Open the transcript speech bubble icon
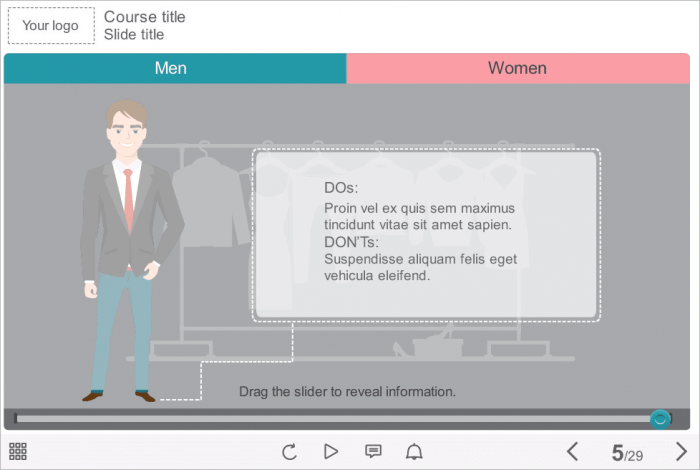 coord(373,452)
